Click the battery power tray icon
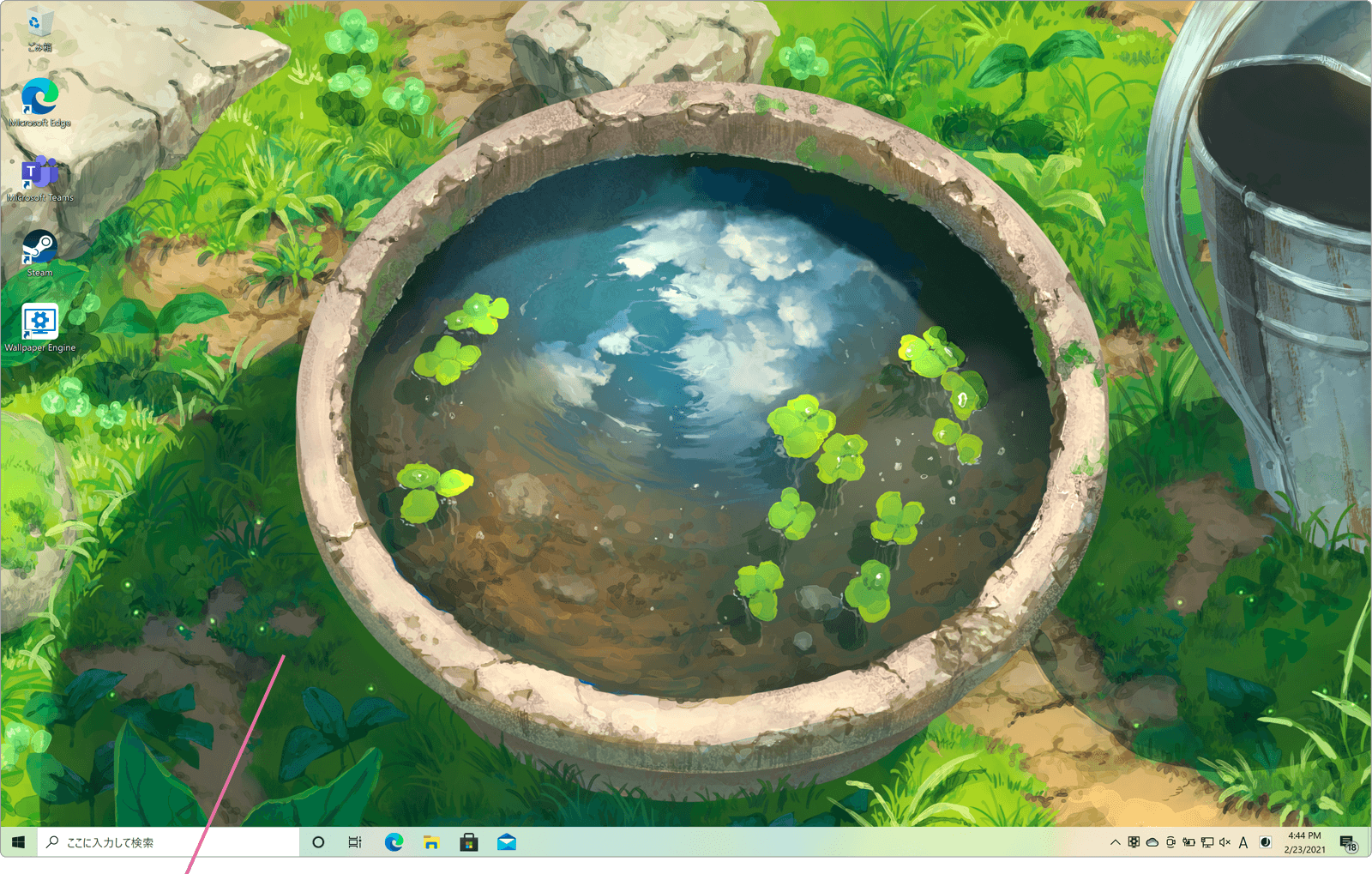 click(x=1188, y=842)
